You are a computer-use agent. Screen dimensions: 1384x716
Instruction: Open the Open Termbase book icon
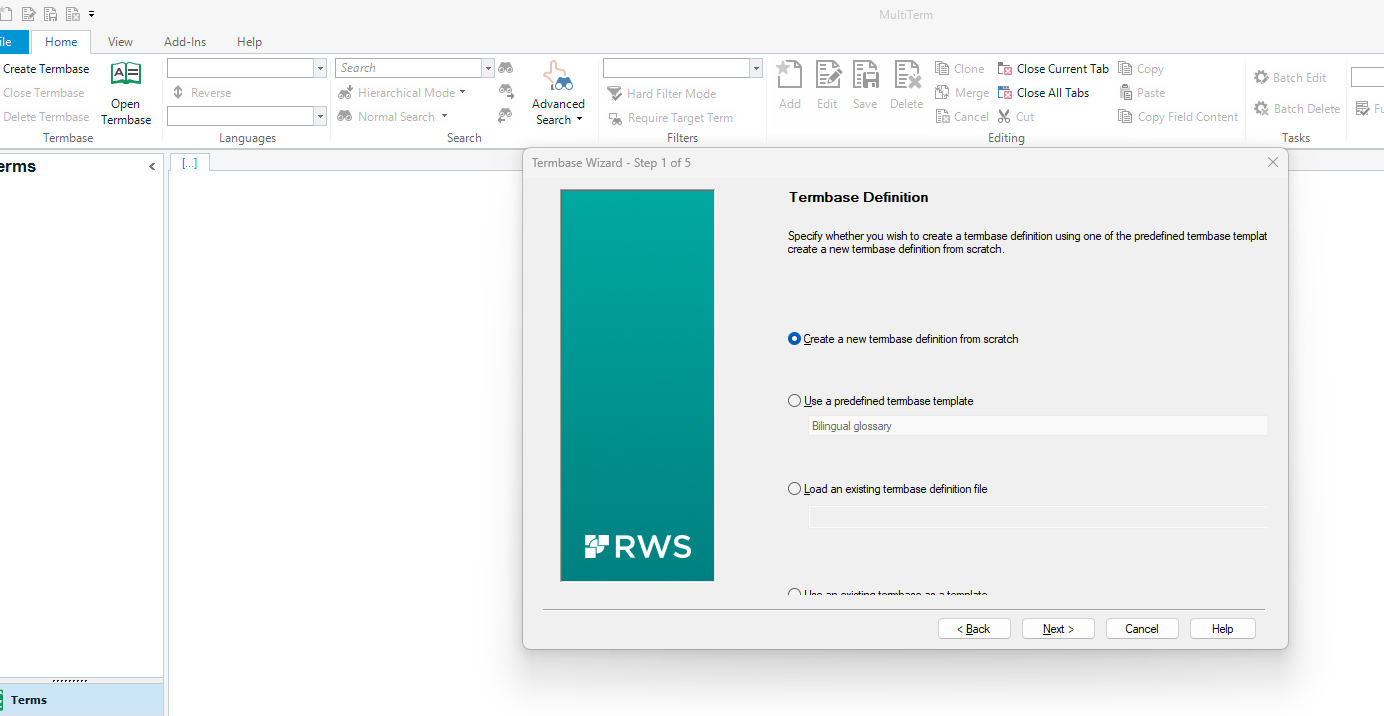tap(126, 74)
